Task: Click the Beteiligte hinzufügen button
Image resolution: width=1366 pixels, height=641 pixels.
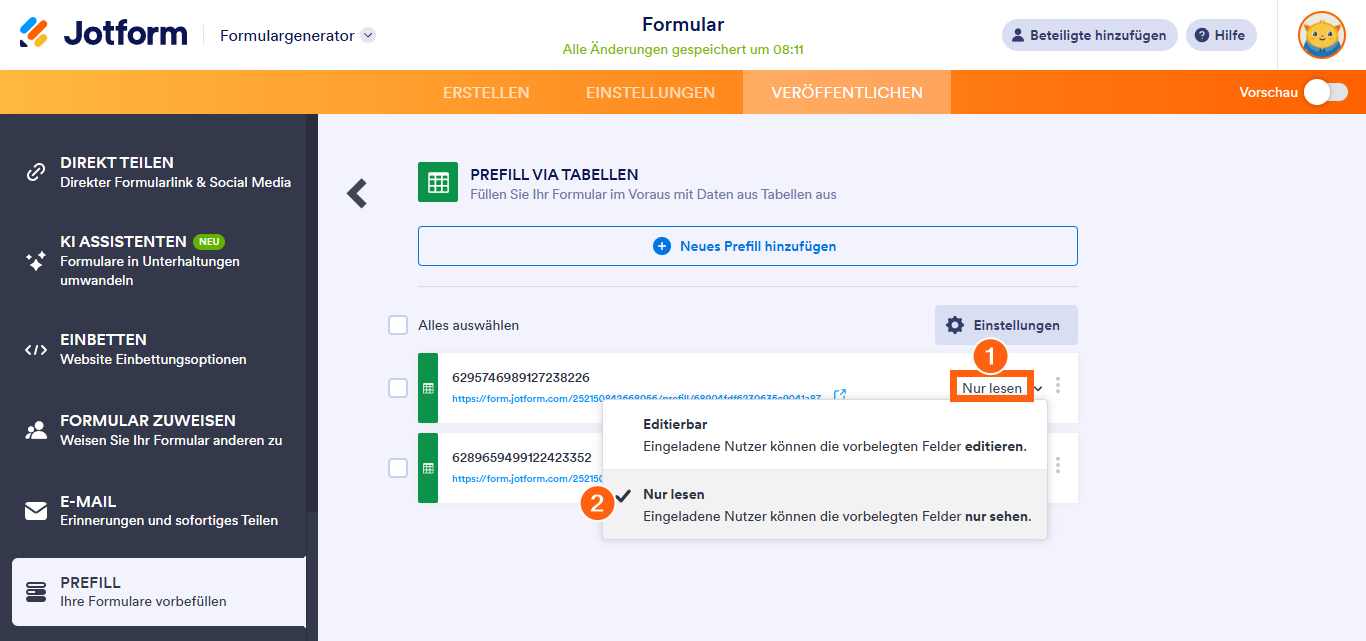Action: coord(1089,34)
